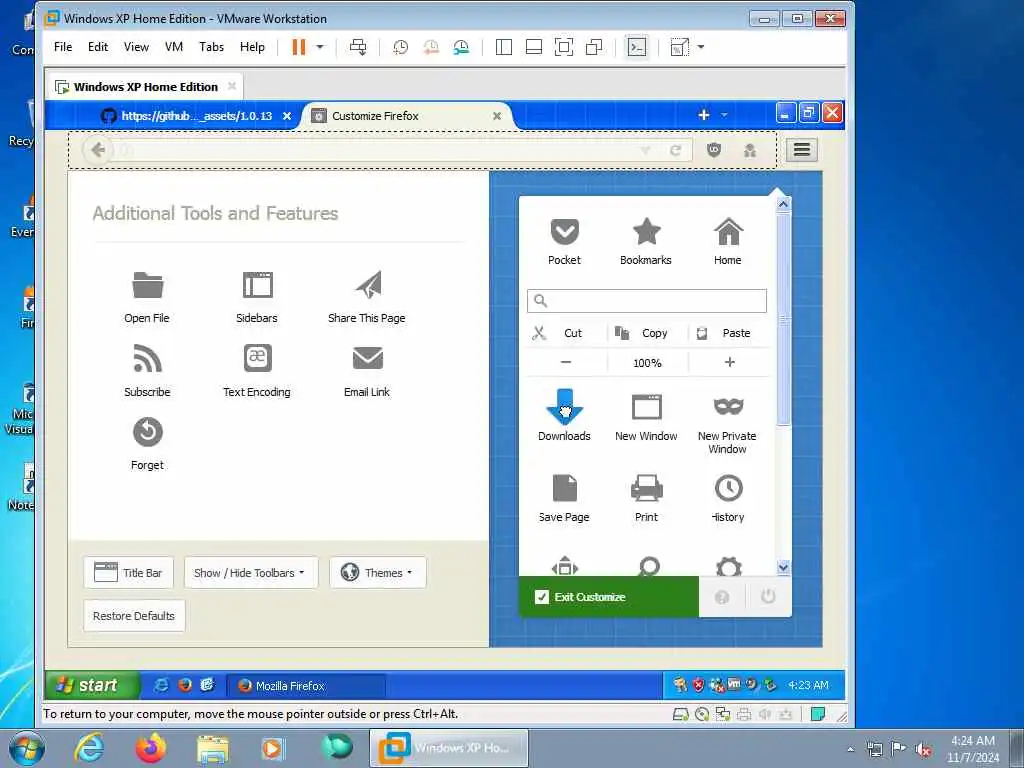Select the Text Encoding icon
Viewport: 1024px width, 768px height.
click(257, 358)
